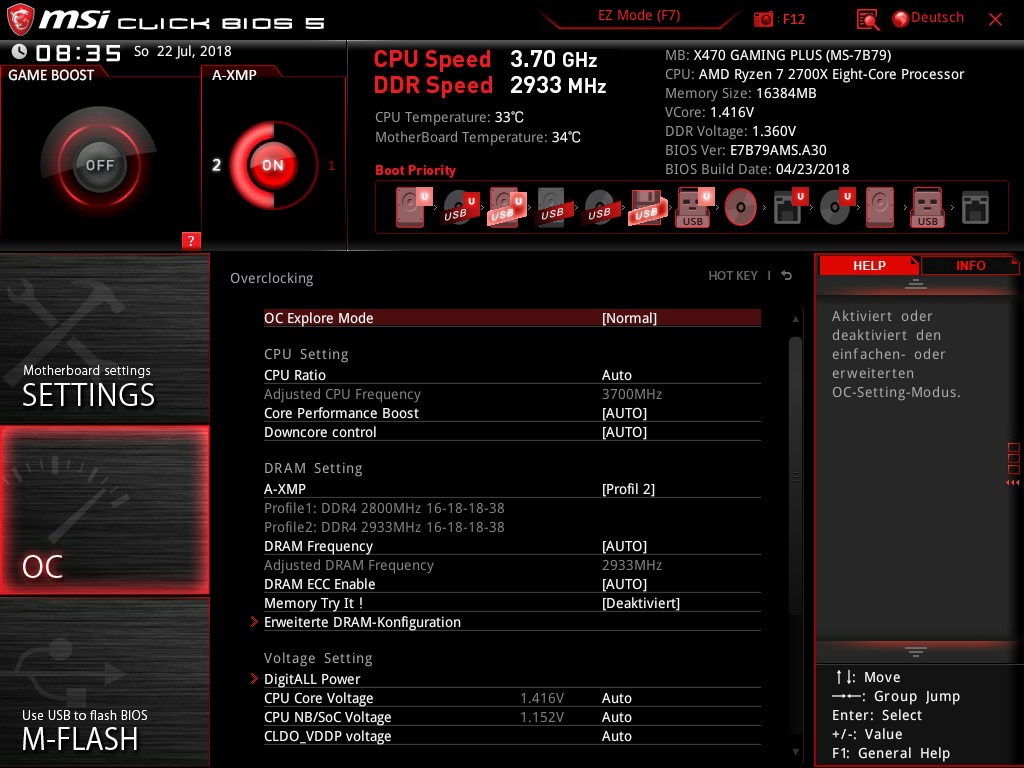Image resolution: width=1024 pixels, height=768 pixels.
Task: Toggle the A-XMP ON button
Action: pos(272,165)
